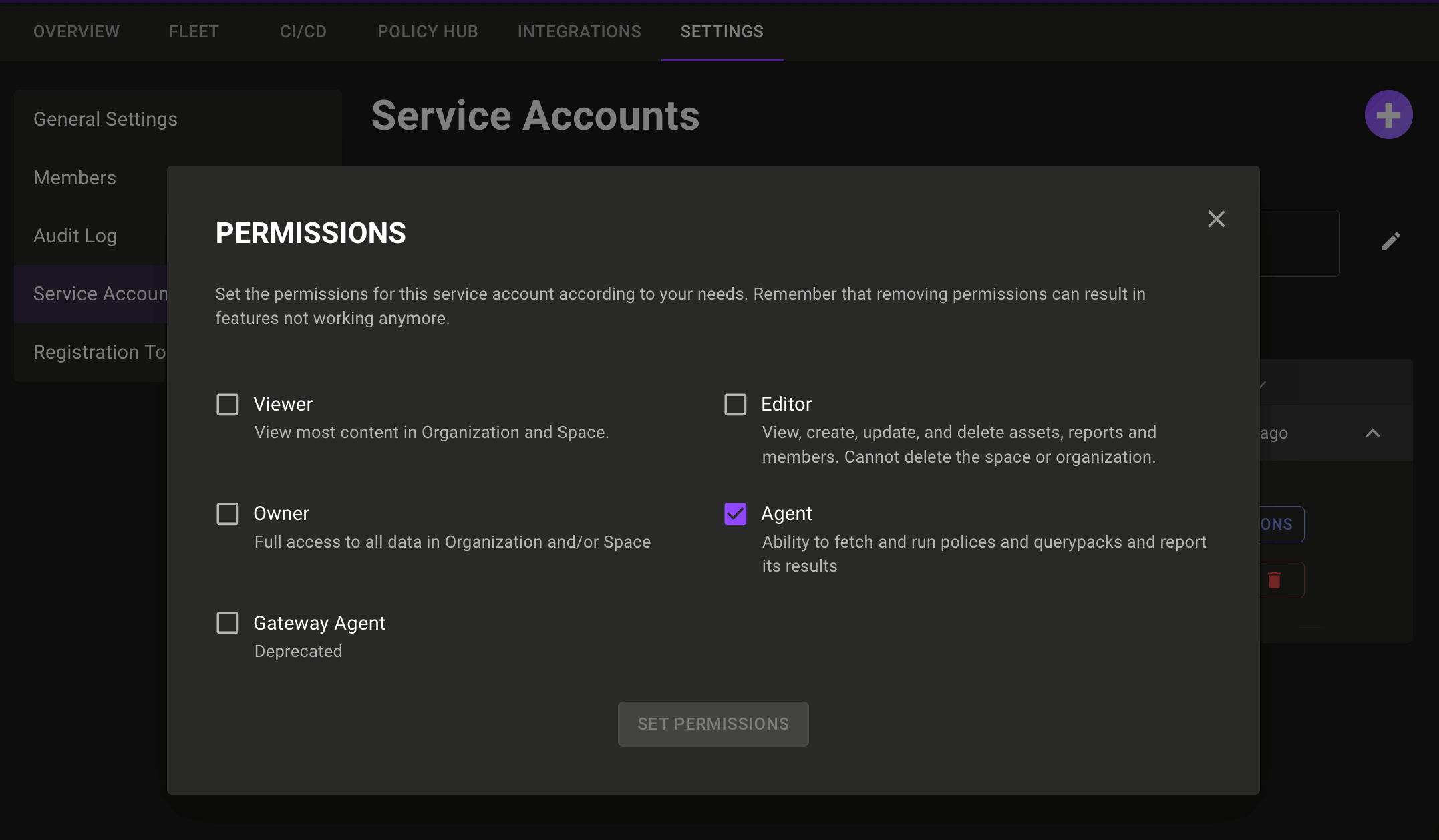
Task: Open the Policy Hub tab
Action: [428, 31]
